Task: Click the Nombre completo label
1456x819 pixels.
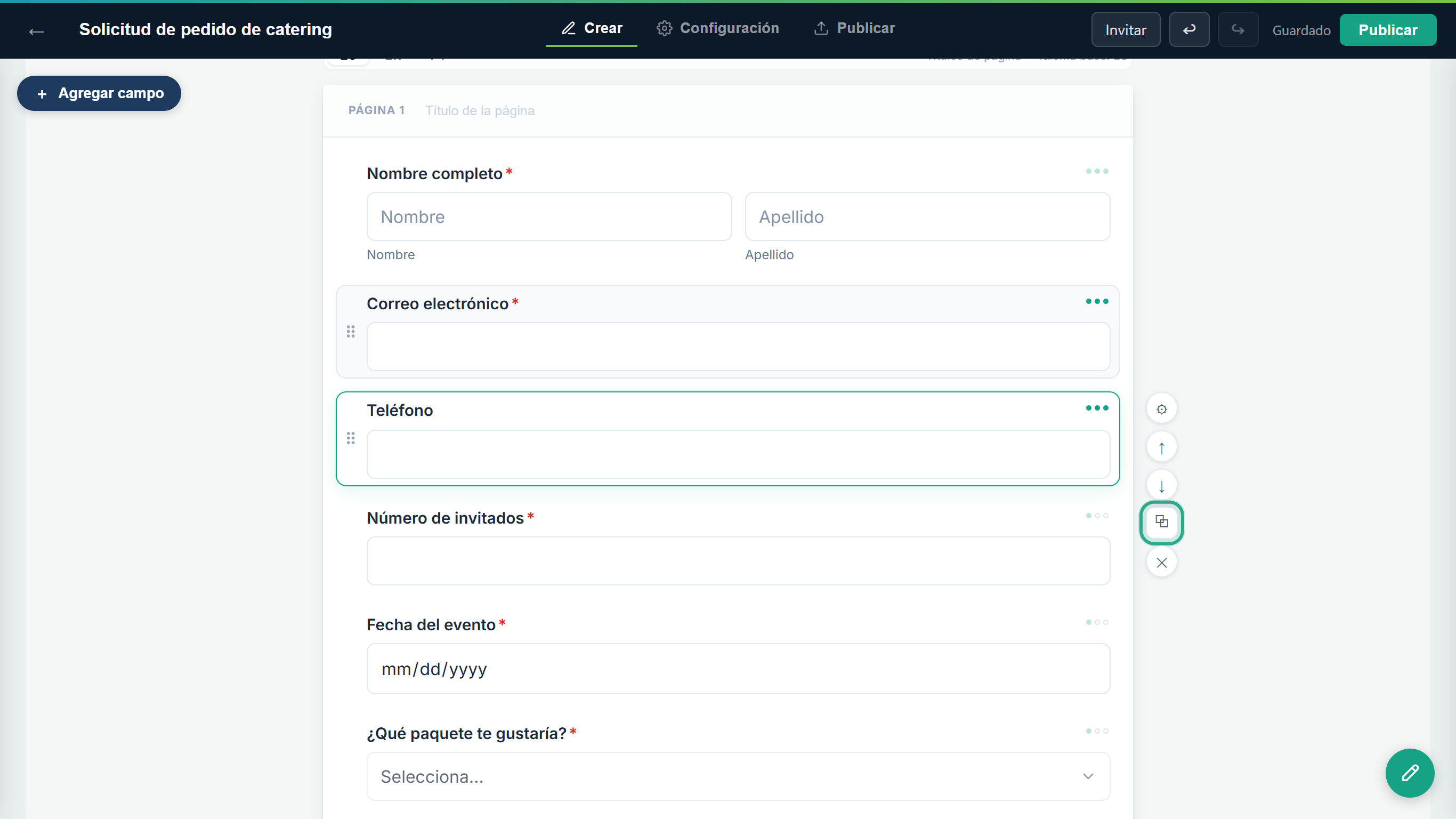Action: pyautogui.click(x=434, y=174)
